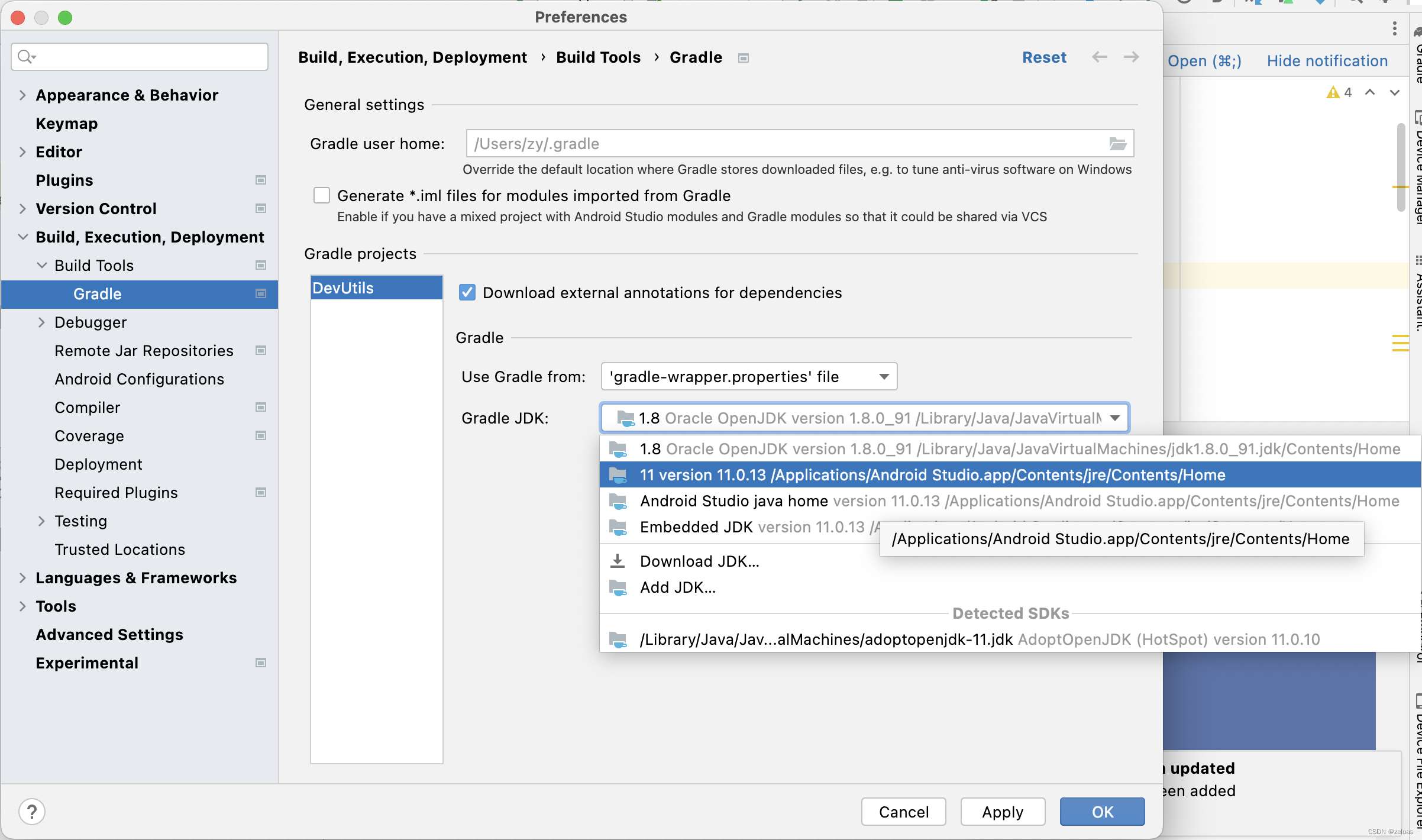Collapse Build, Execution, Deployment section

[22, 237]
